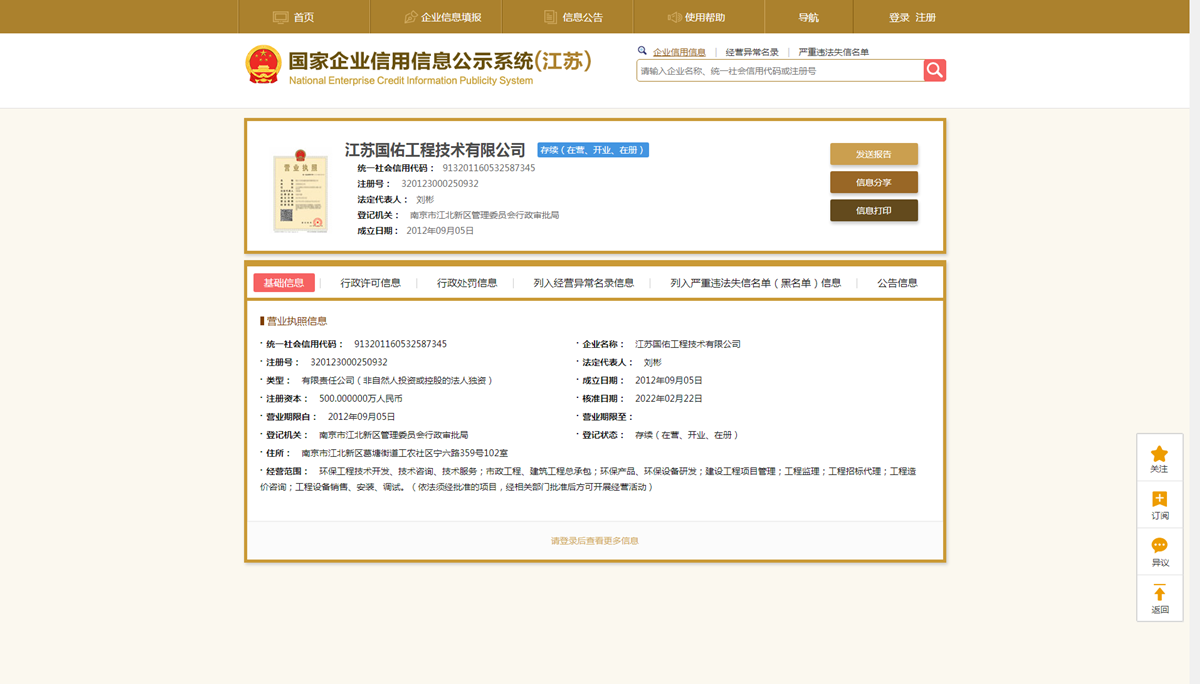Open 首页 home in top navigation
This screenshot has width=1200, height=684.
(293, 17)
